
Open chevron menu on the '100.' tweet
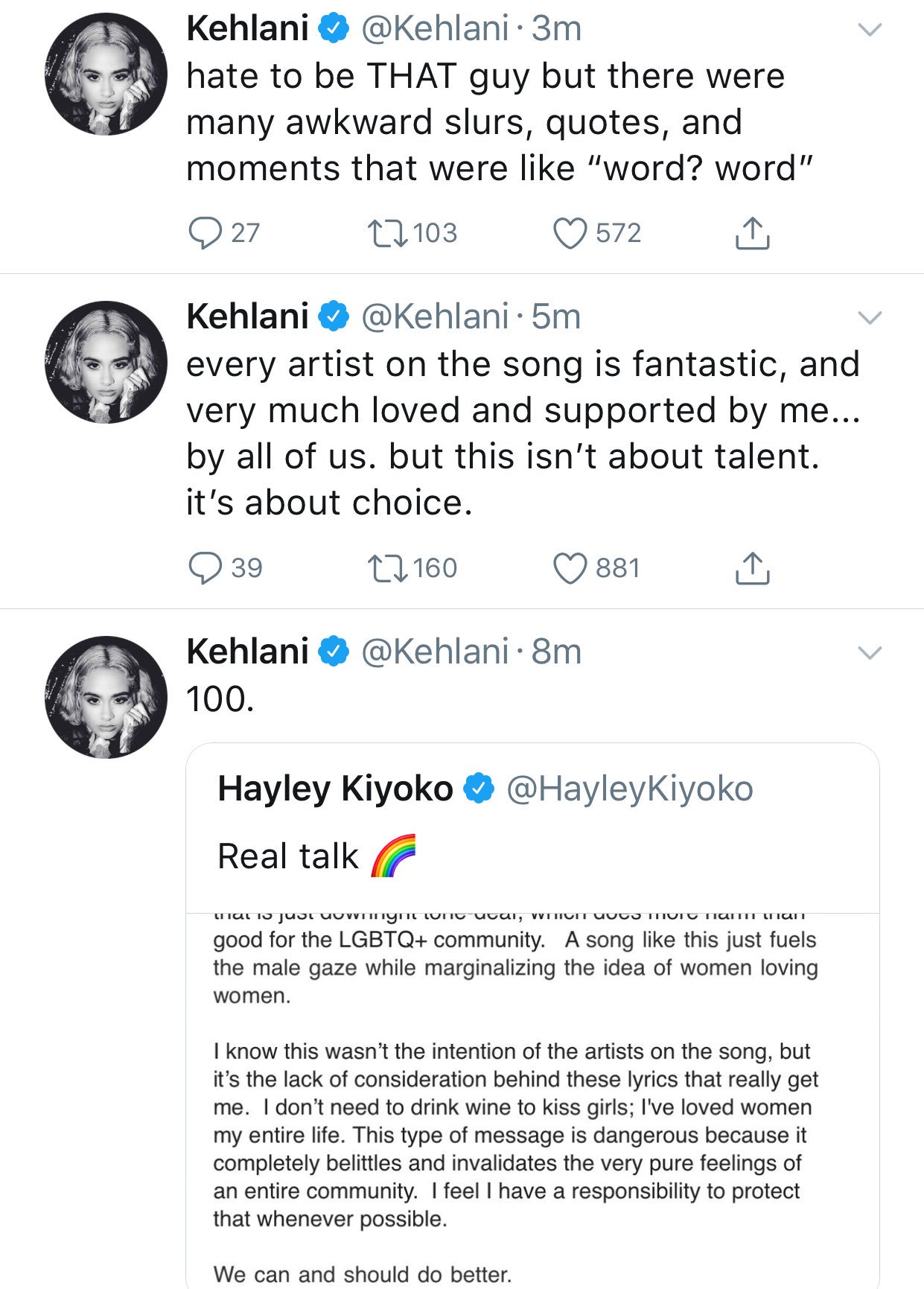pyautogui.click(x=870, y=653)
